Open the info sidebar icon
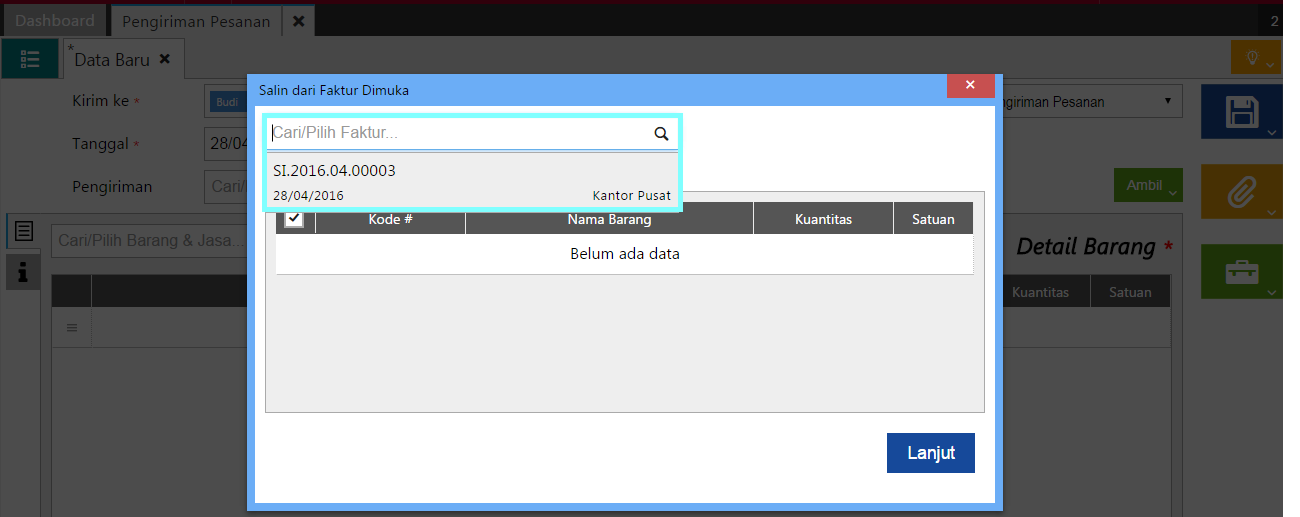1300x517 pixels. [24, 271]
